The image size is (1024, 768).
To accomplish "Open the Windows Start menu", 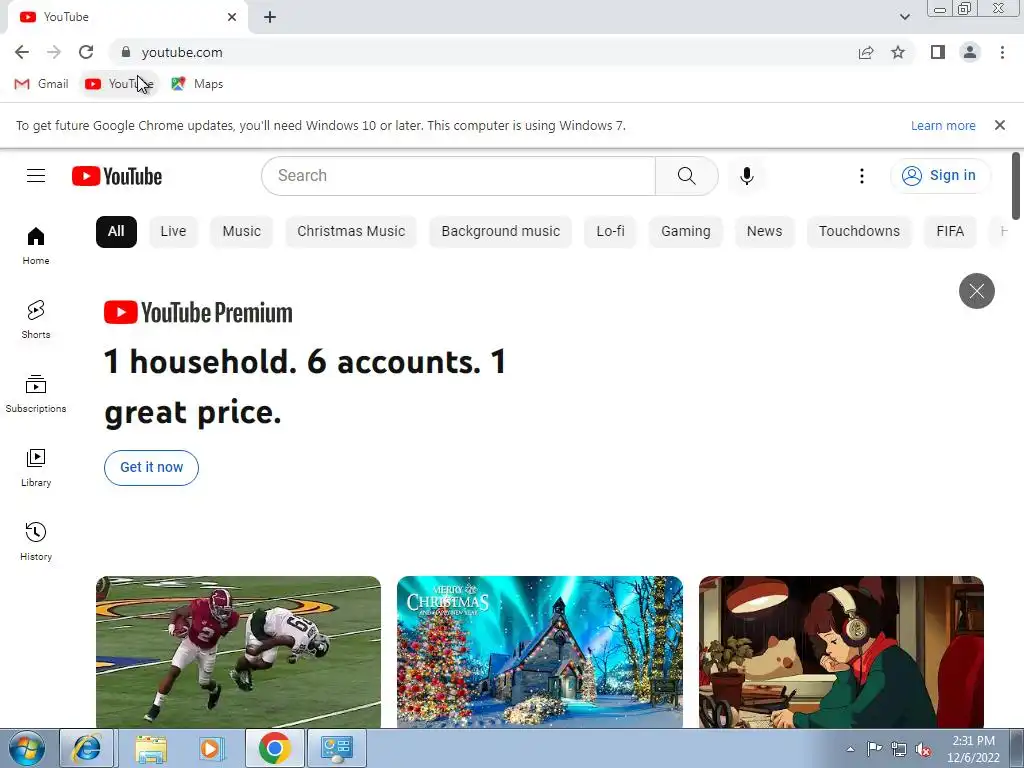I will 27,748.
